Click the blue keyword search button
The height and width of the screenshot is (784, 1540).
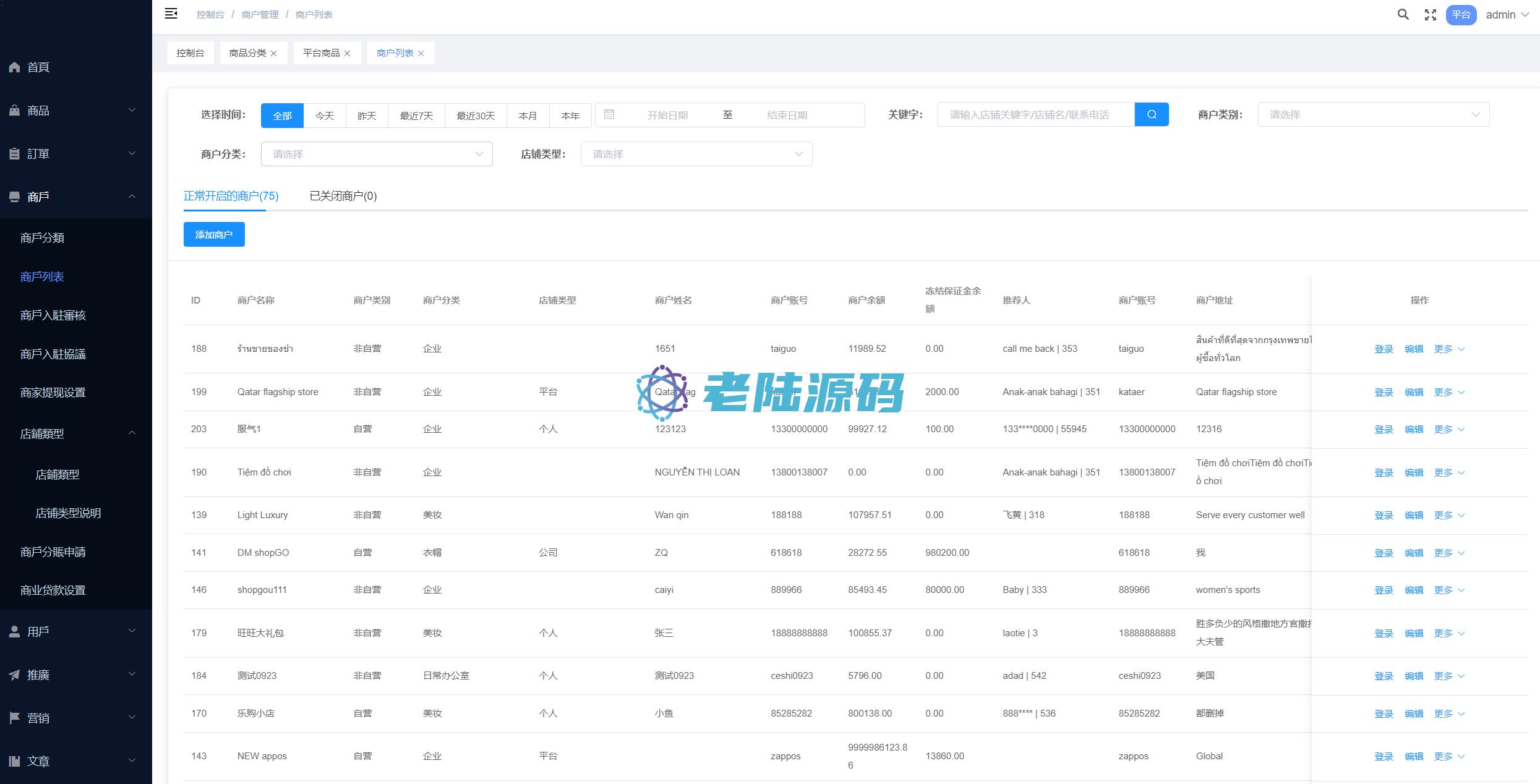pyautogui.click(x=1151, y=114)
